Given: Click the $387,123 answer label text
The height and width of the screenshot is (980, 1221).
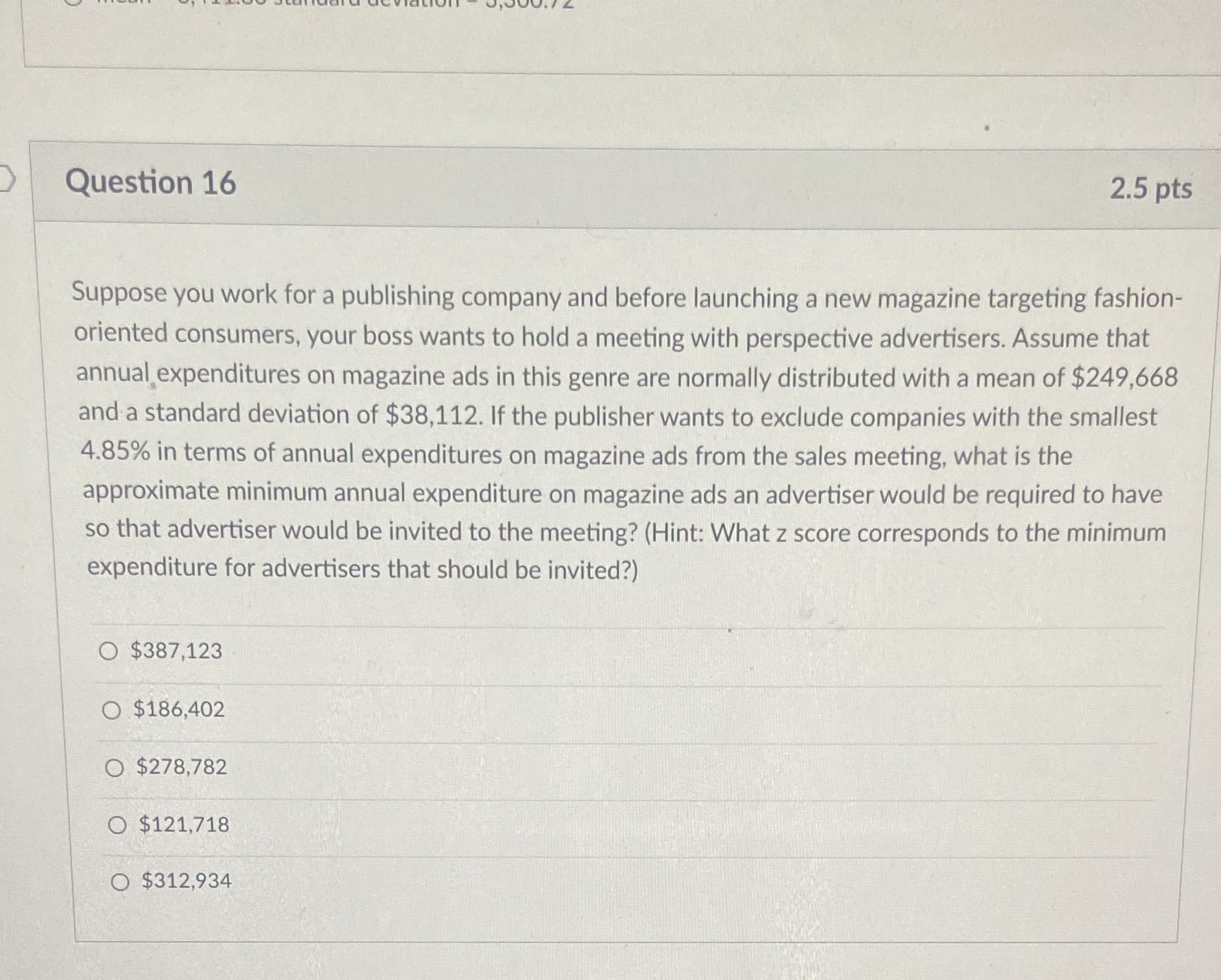Looking at the screenshot, I should [176, 651].
